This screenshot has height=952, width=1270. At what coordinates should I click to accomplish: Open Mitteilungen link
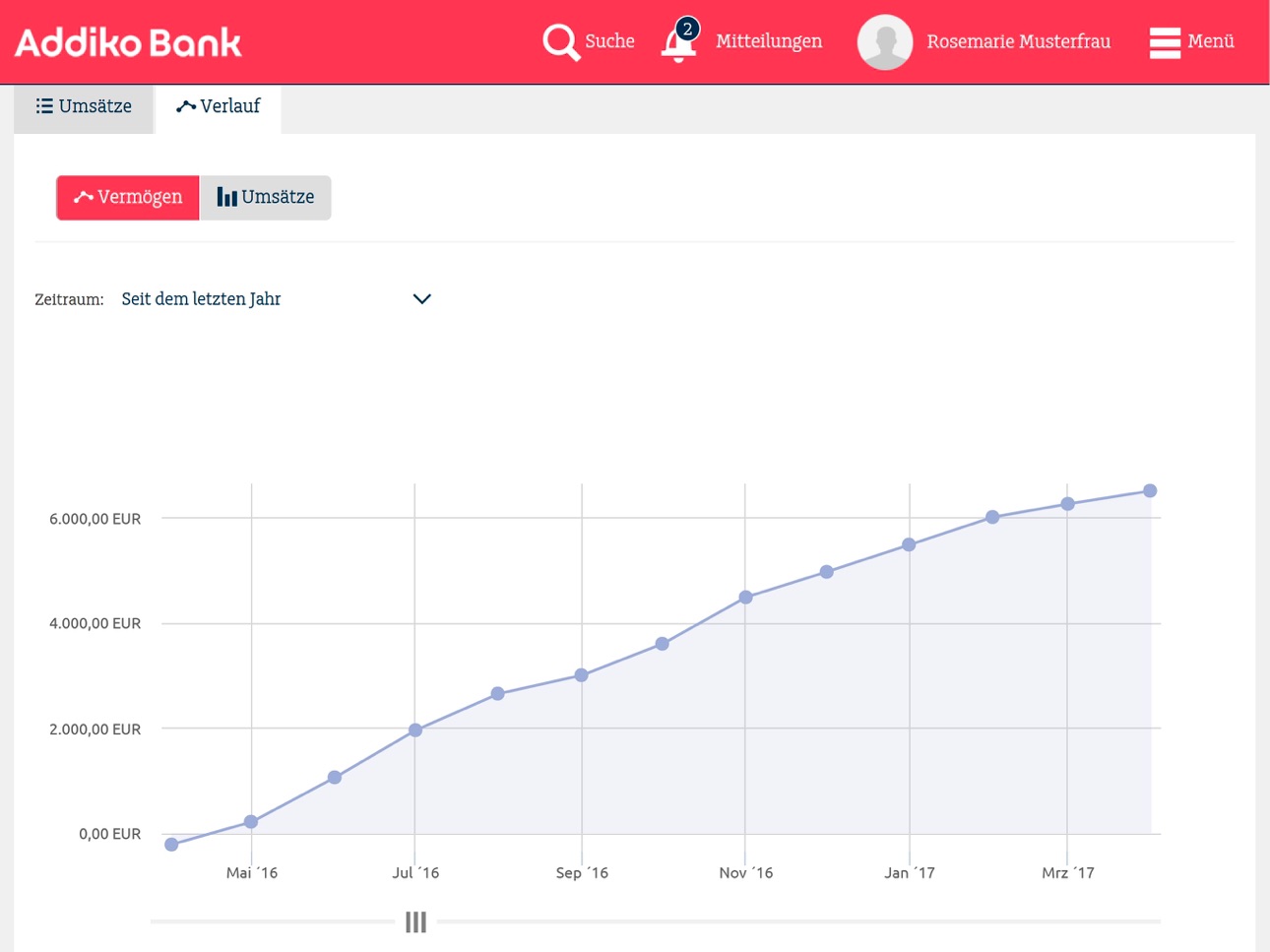click(x=769, y=41)
